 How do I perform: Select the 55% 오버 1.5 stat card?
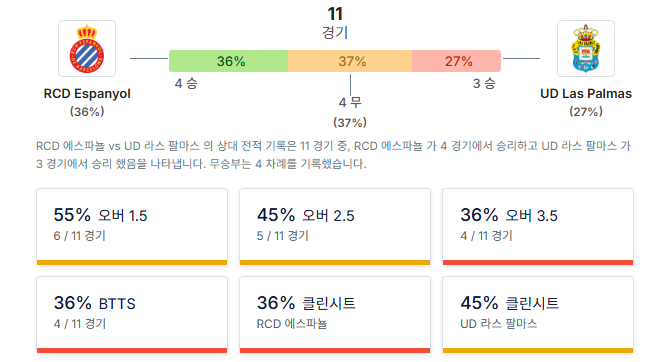coord(132,227)
